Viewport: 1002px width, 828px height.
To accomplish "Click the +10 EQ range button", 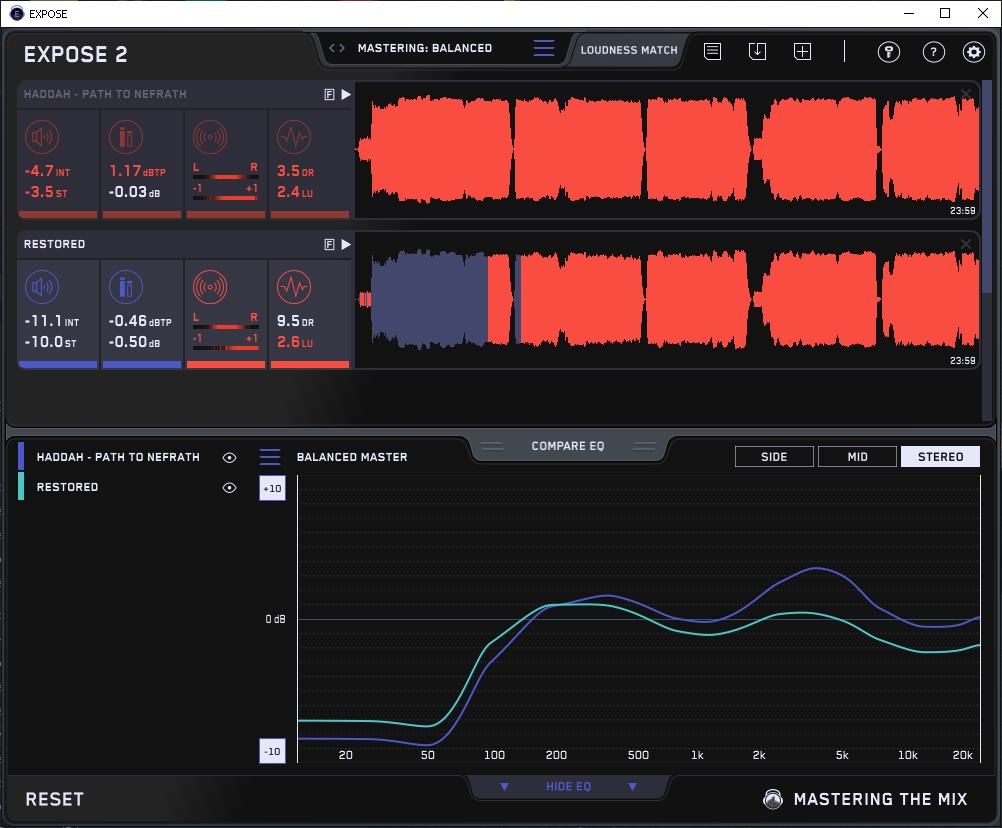I will pos(272,488).
